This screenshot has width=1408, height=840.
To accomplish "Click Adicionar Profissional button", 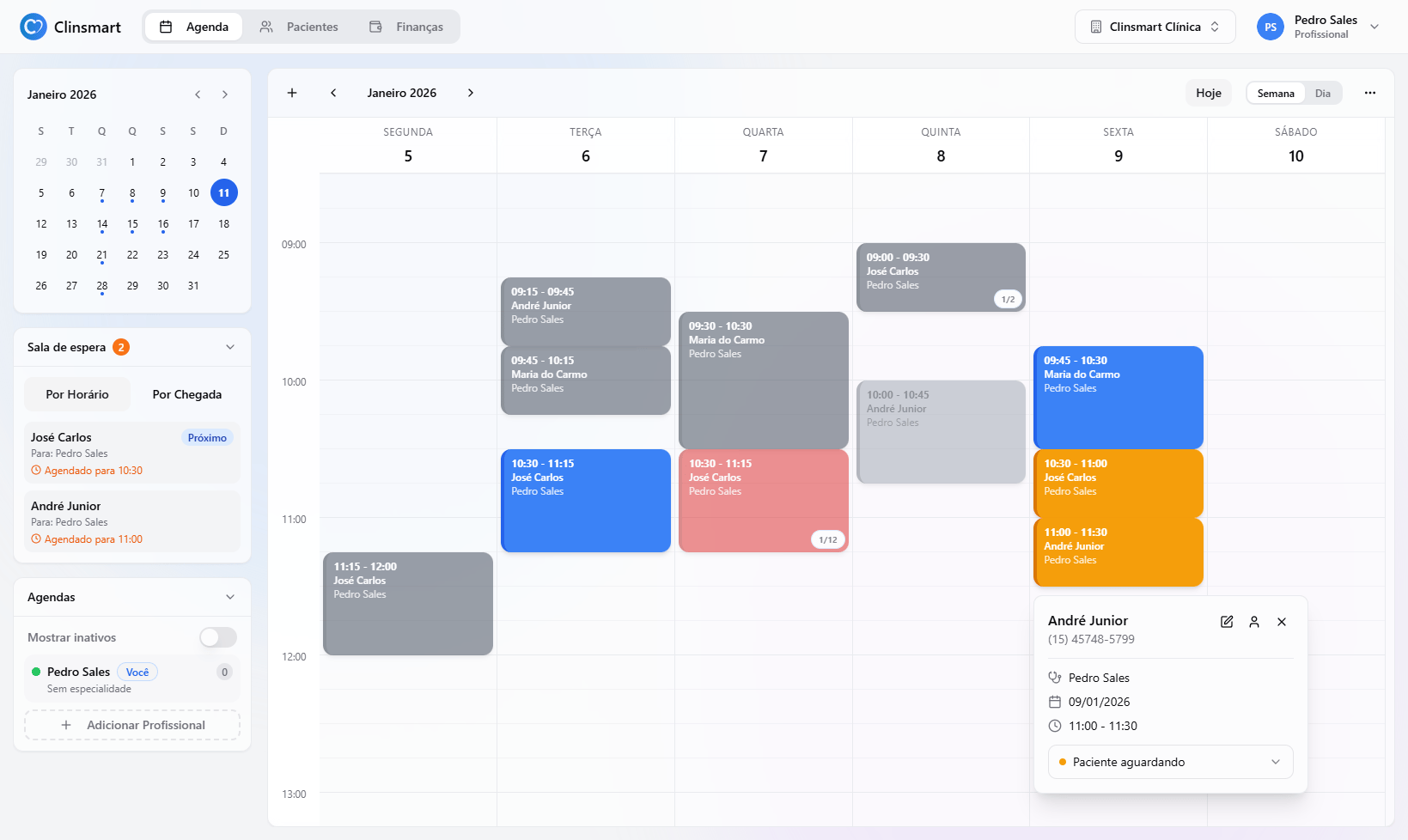I will (132, 725).
